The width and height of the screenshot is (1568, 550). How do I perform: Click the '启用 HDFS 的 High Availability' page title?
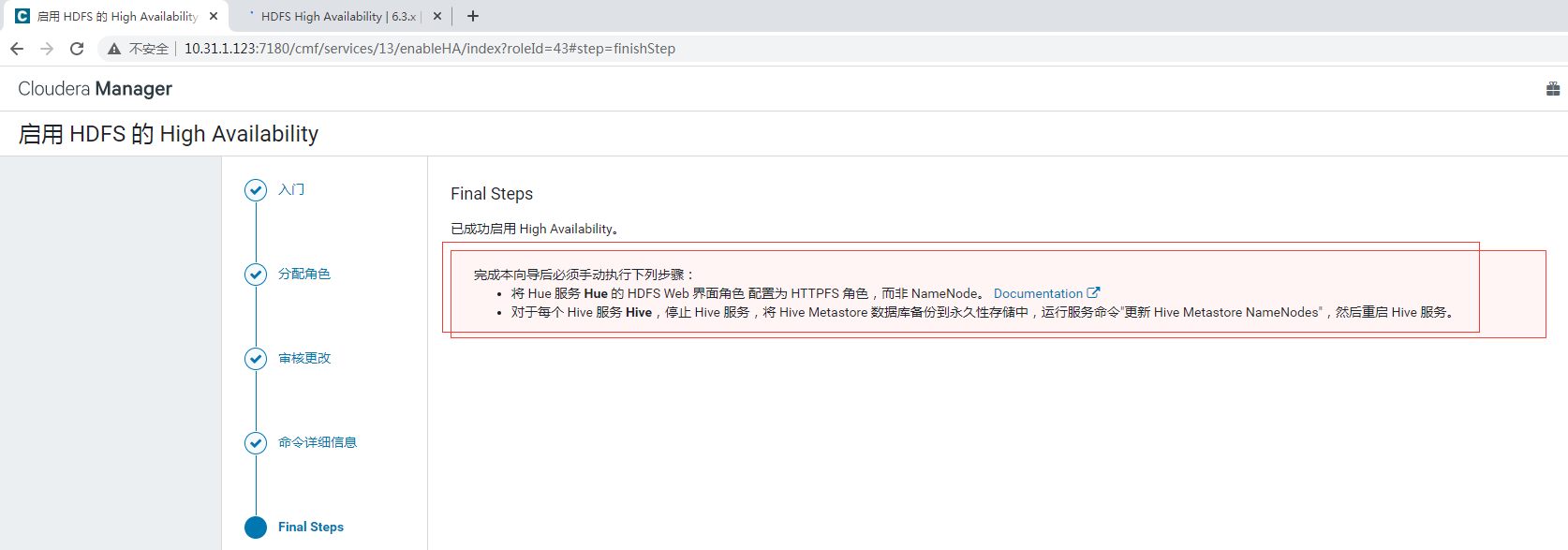[169, 134]
